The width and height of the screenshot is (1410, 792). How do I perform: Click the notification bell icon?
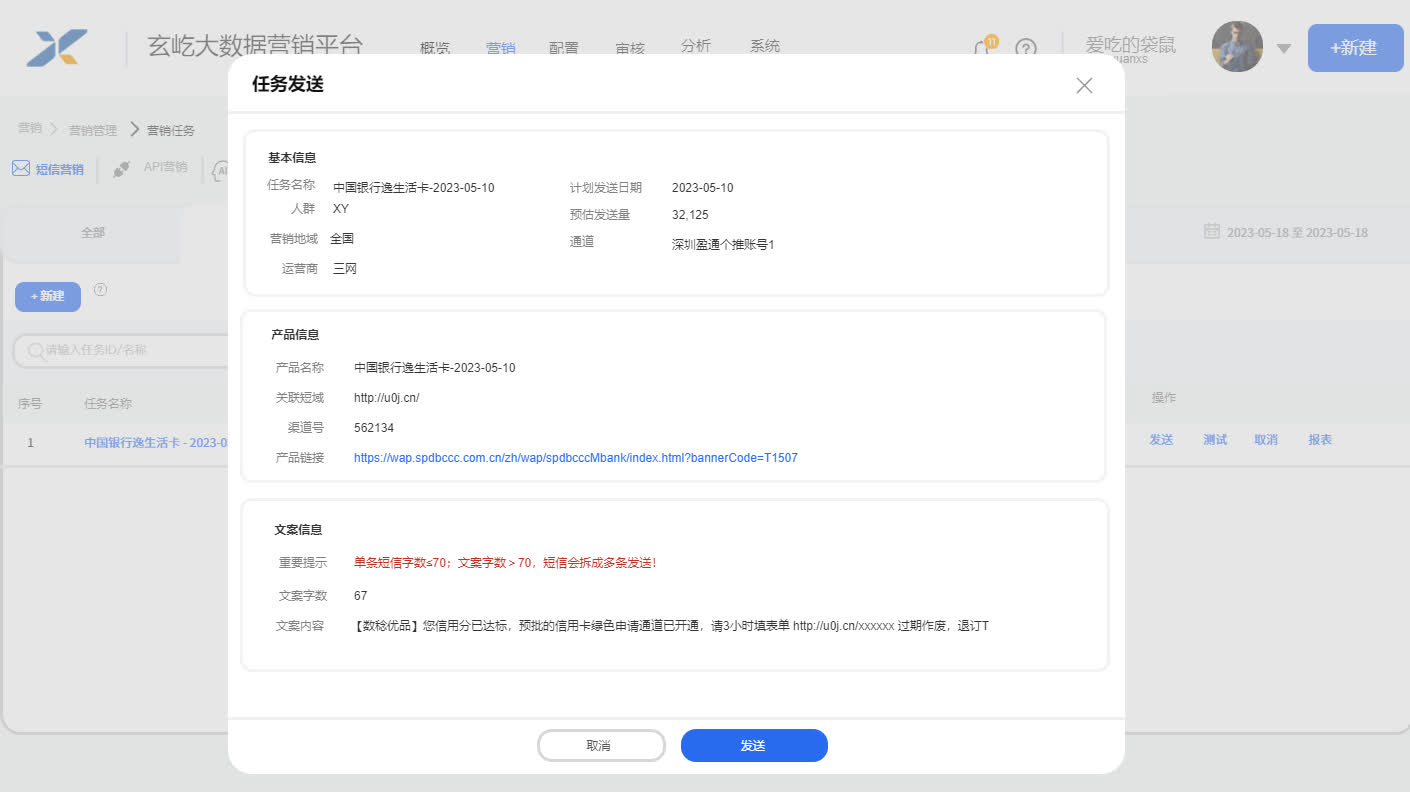(983, 48)
